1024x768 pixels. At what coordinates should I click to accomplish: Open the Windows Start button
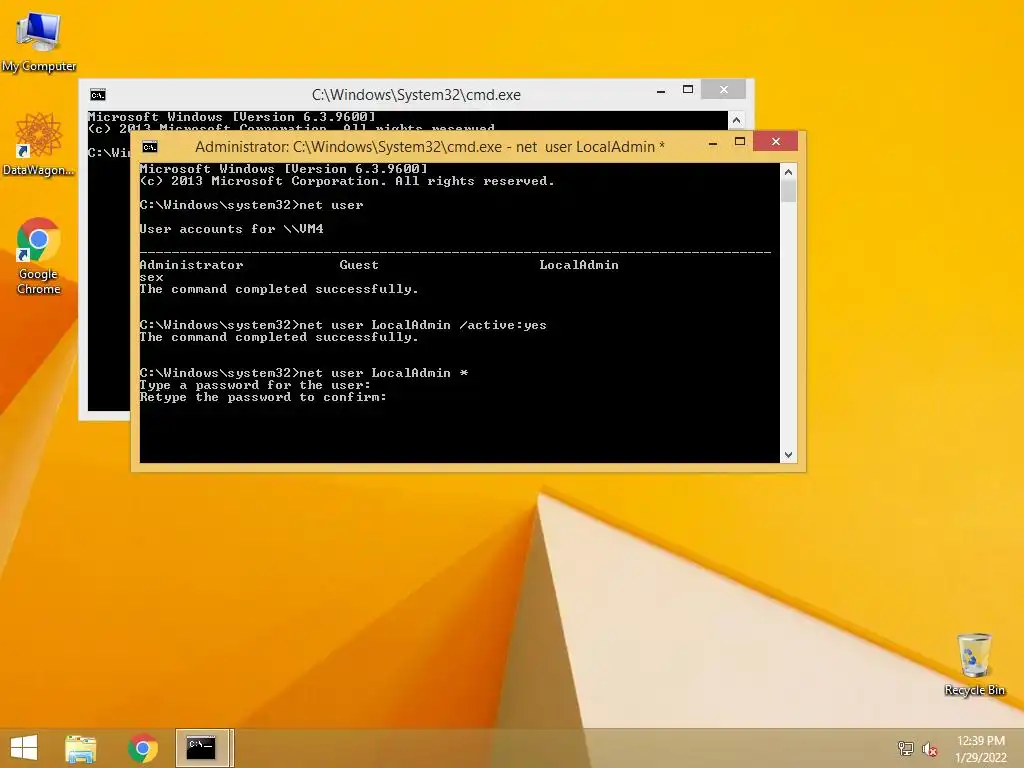point(24,748)
